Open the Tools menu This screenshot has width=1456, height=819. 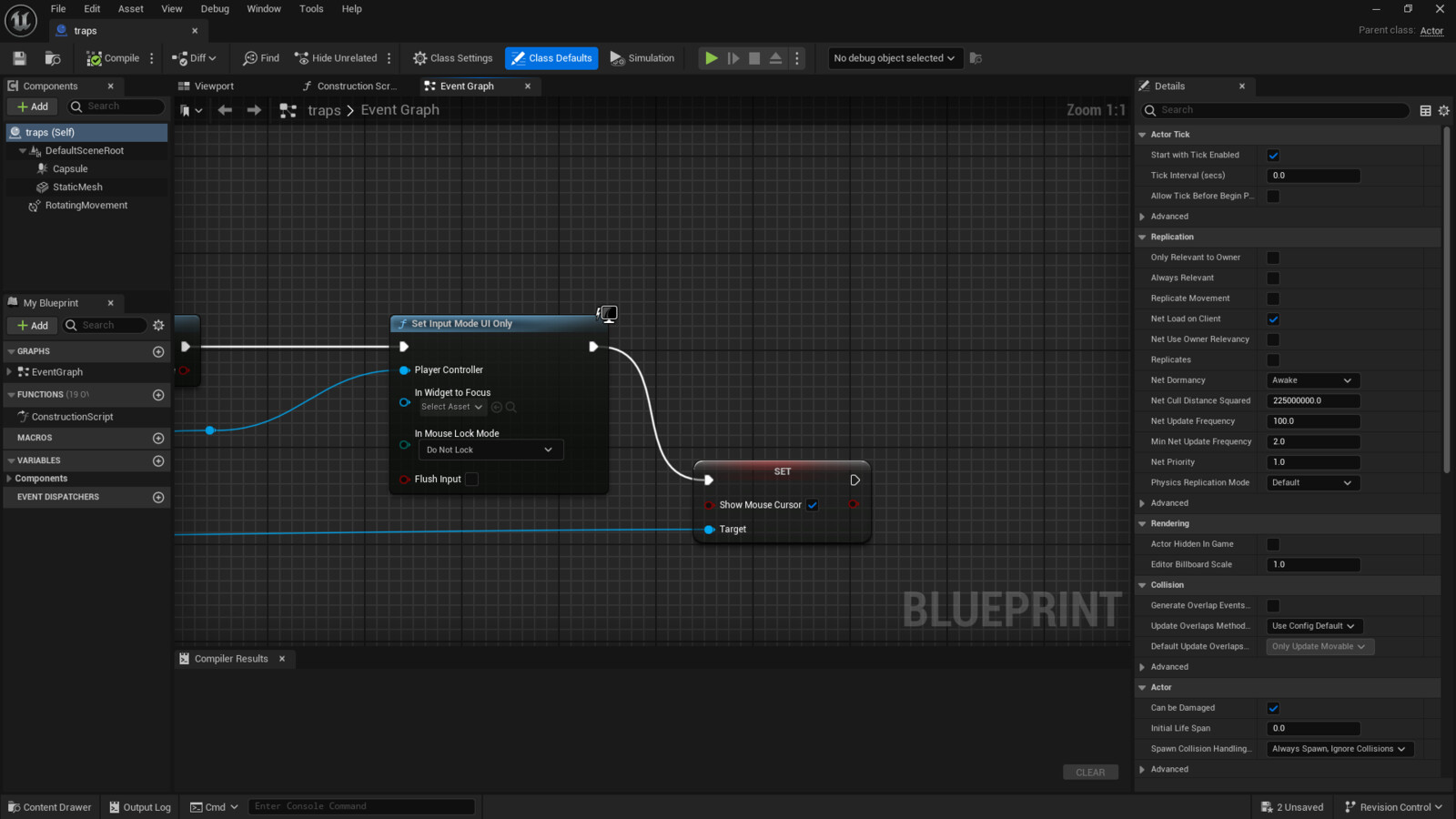point(311,9)
